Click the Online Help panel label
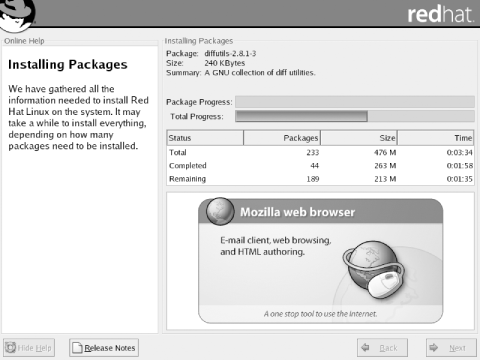481x360 pixels. tap(24, 41)
